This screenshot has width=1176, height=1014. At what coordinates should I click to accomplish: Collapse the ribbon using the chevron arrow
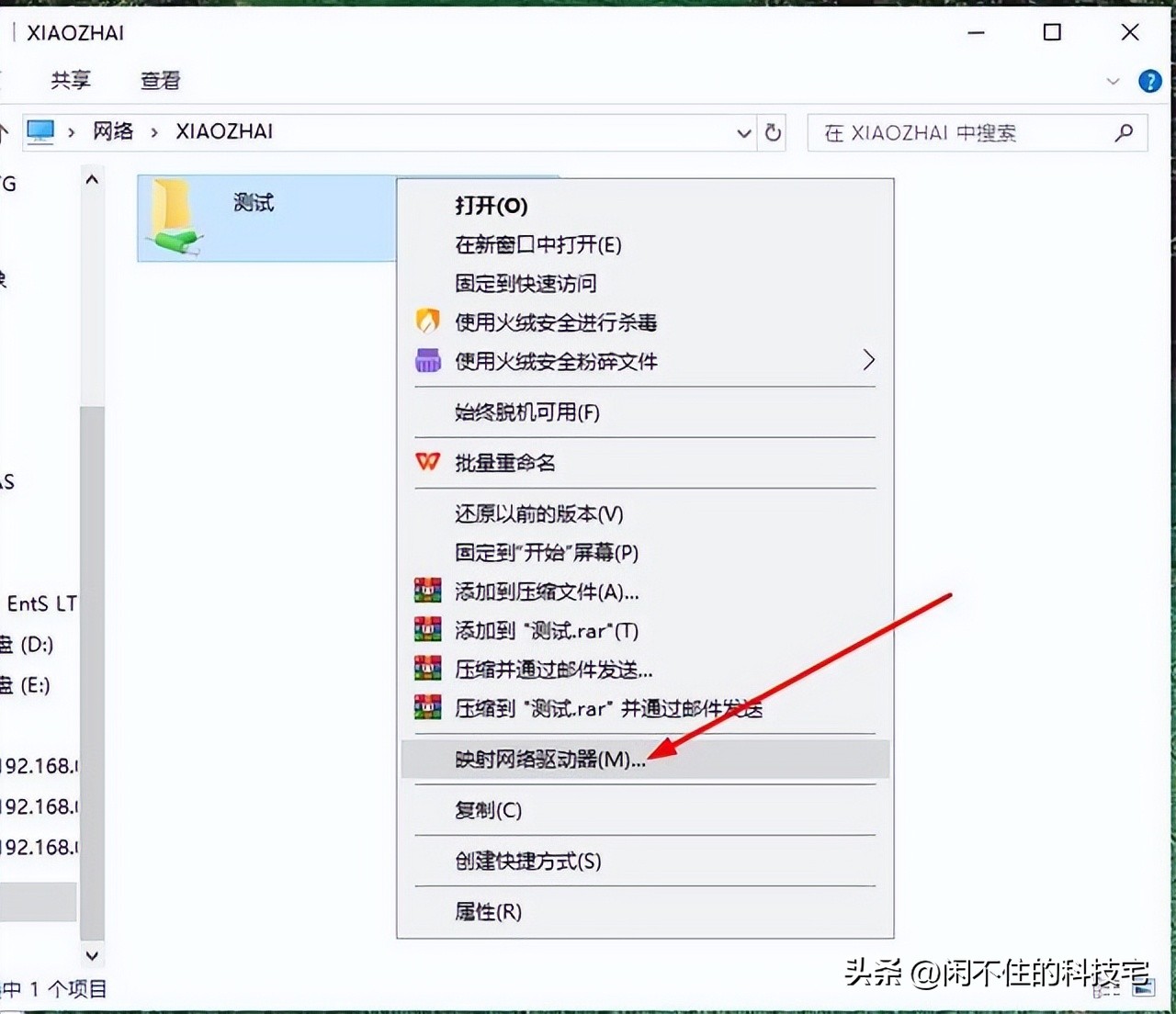click(x=1114, y=81)
